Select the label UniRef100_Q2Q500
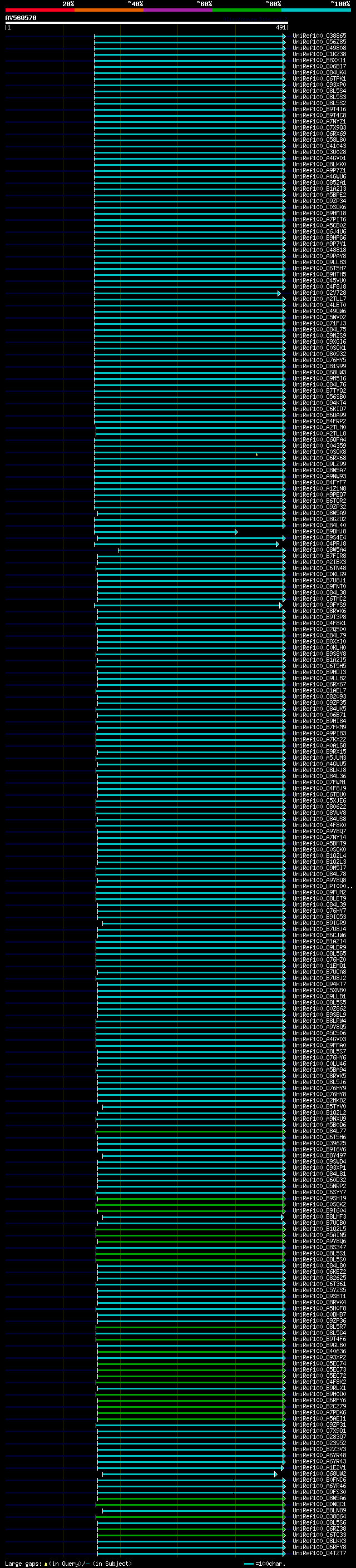356x1568 pixels. [319, 630]
